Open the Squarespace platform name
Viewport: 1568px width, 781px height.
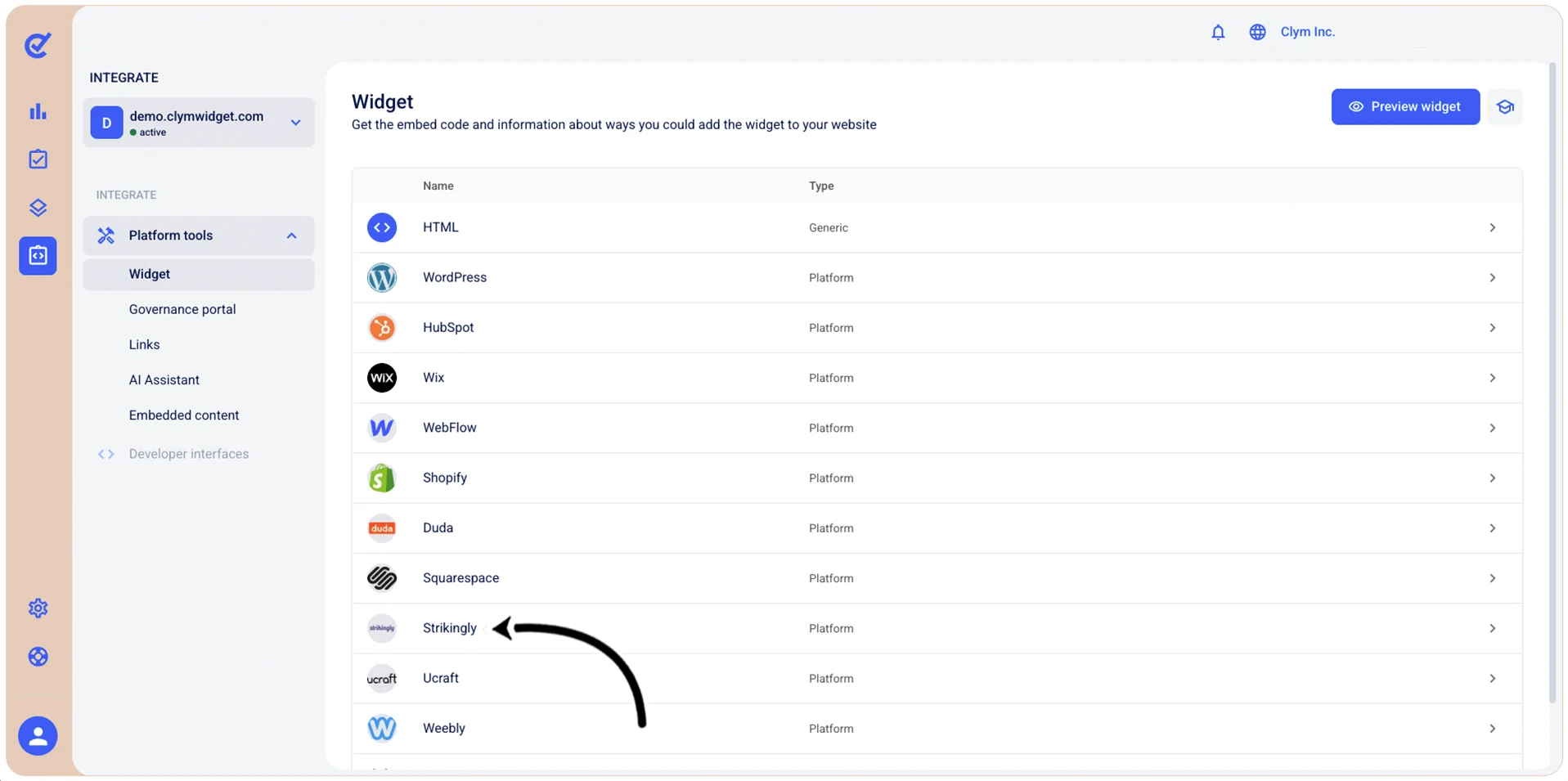[x=461, y=578]
